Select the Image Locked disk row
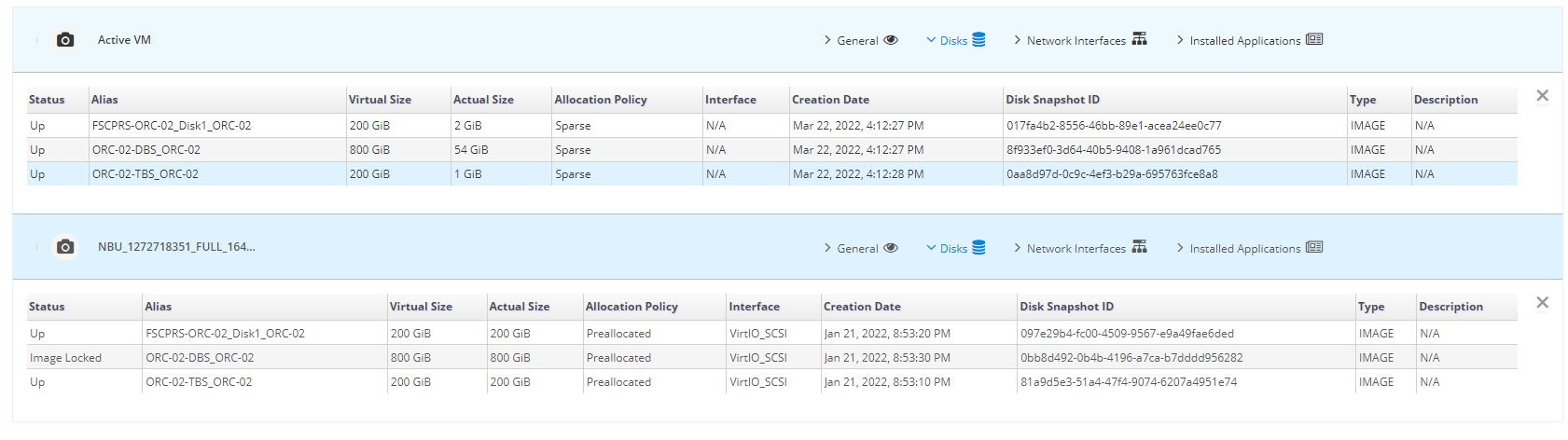The width and height of the screenshot is (1568, 440). pyautogui.click(x=65, y=358)
